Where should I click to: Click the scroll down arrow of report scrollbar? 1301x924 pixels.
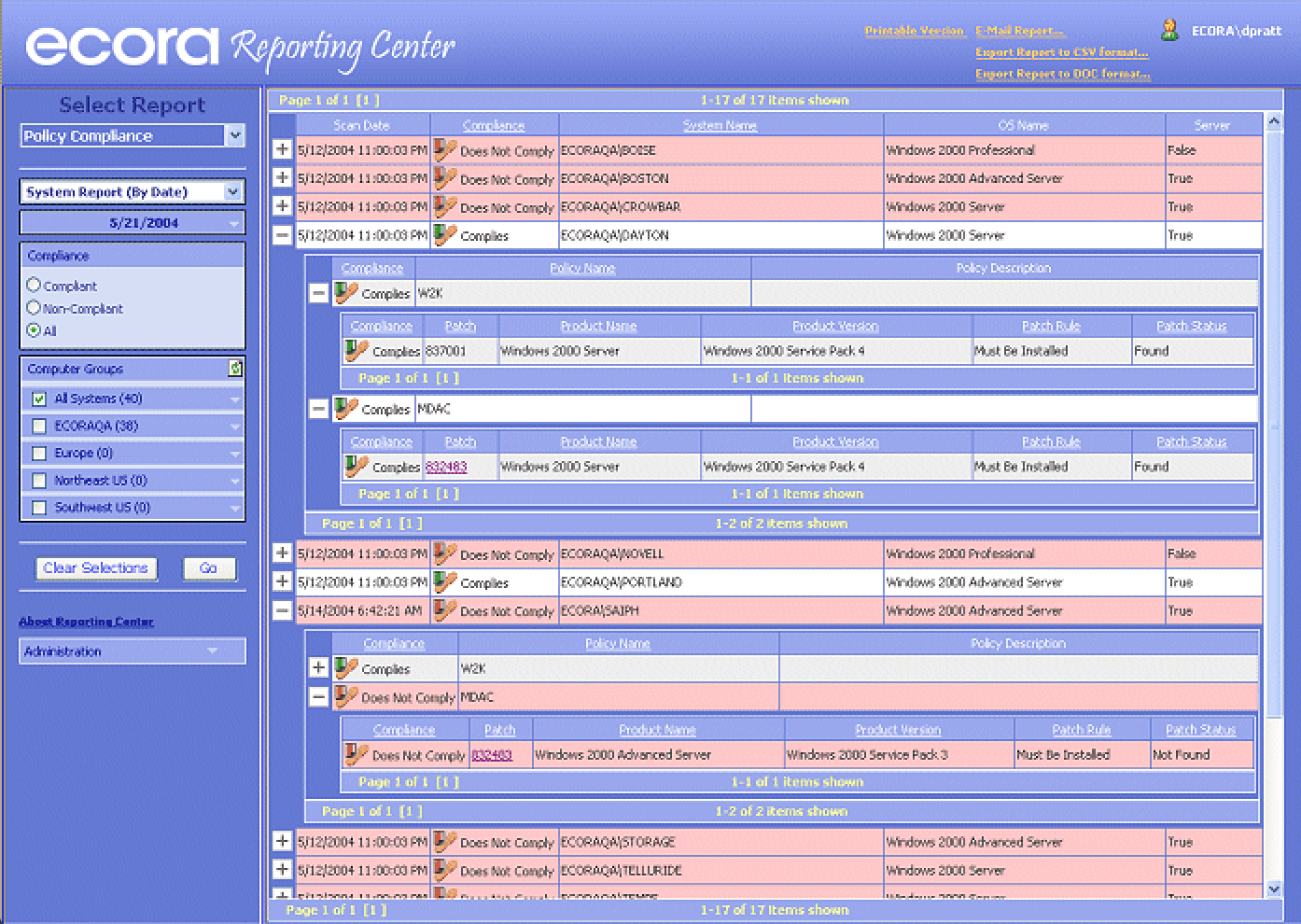coord(1274,889)
